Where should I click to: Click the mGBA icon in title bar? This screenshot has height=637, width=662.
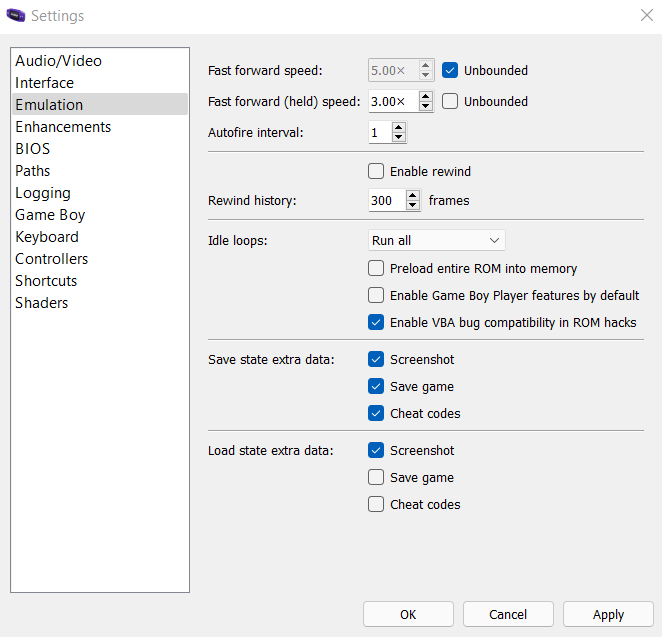pyautogui.click(x=16, y=16)
